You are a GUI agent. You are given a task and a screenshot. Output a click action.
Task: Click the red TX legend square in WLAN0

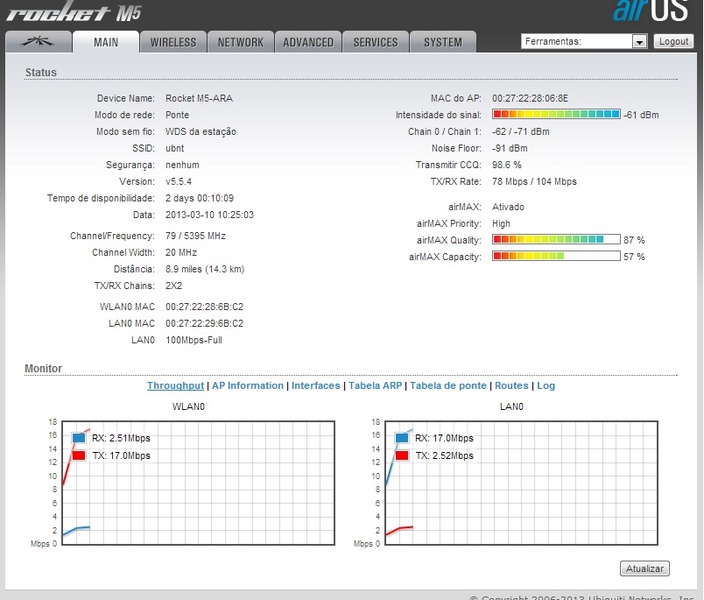pyautogui.click(x=79, y=455)
